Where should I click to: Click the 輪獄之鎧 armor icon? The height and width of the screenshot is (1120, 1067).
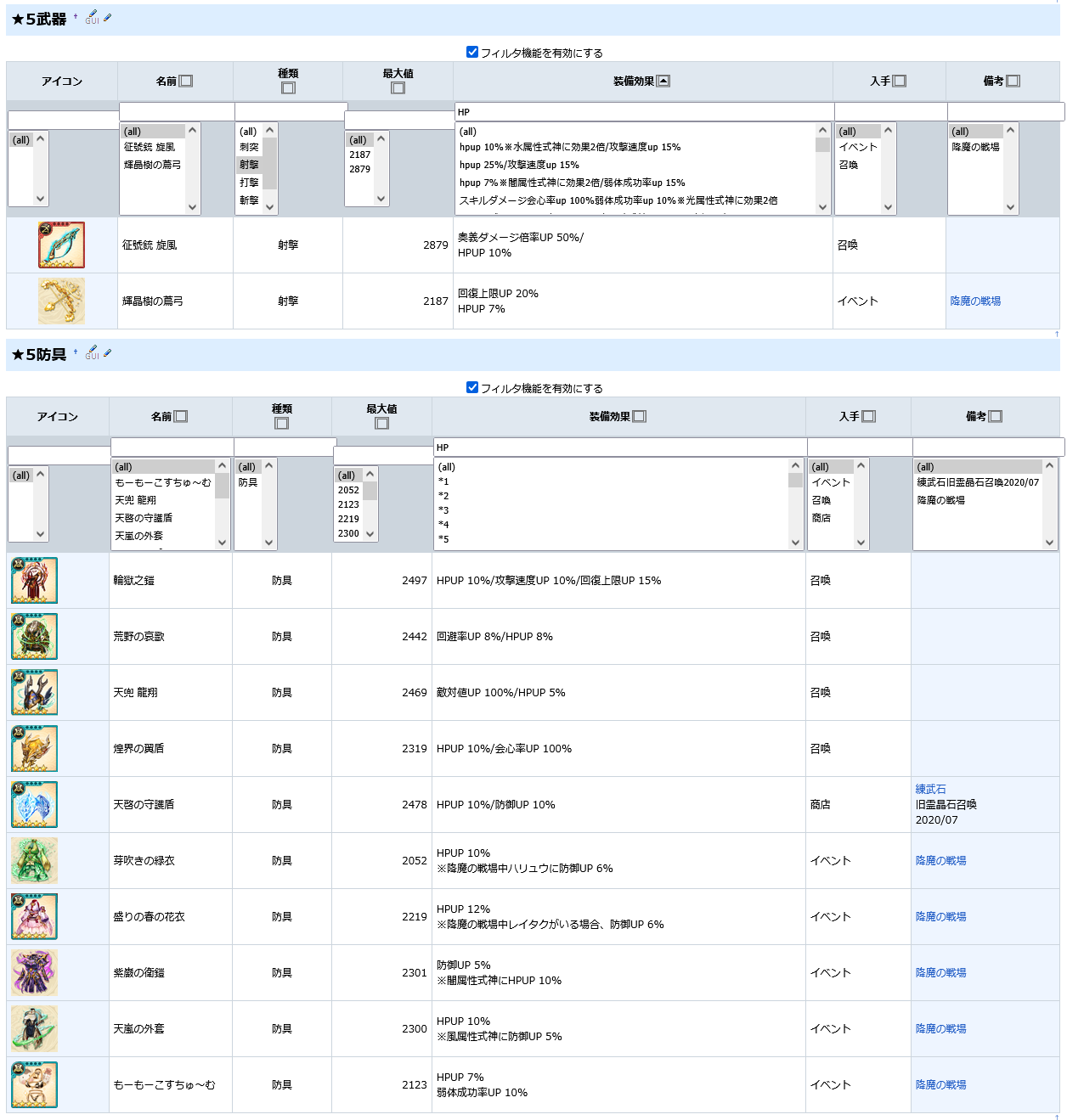[35, 581]
